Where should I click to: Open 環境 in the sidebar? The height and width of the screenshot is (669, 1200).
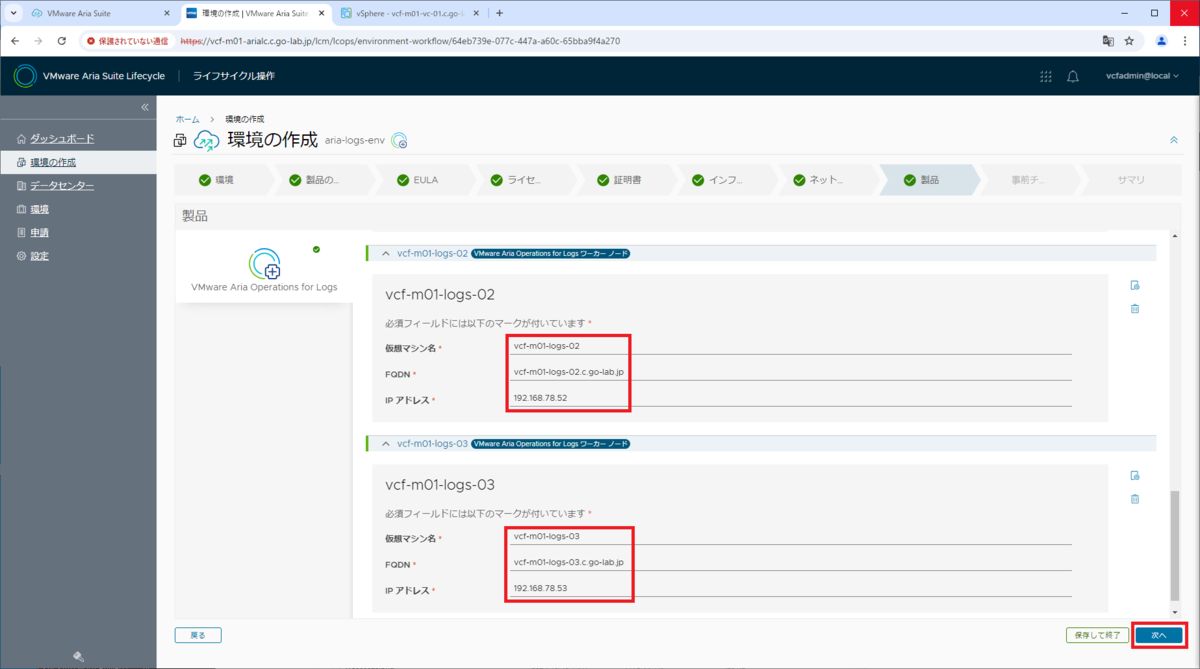[39, 209]
